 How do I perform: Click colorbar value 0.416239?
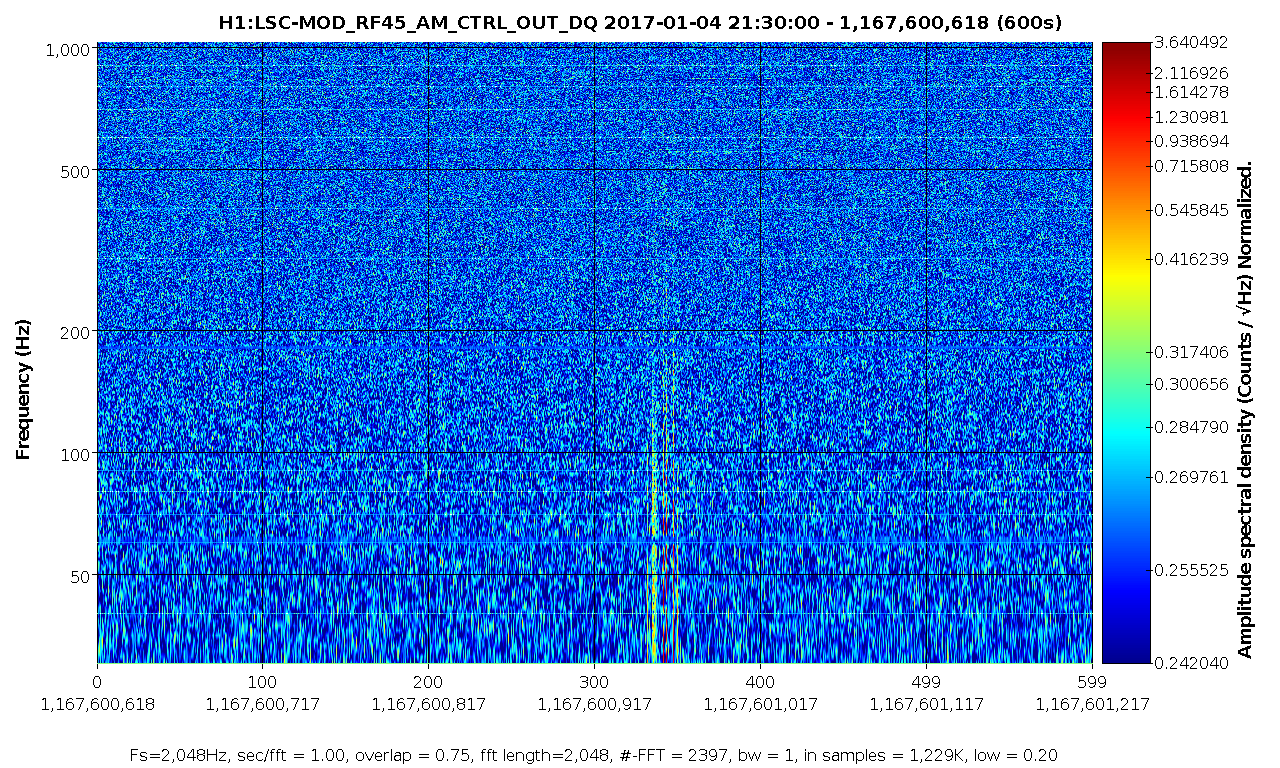click(x=1190, y=259)
